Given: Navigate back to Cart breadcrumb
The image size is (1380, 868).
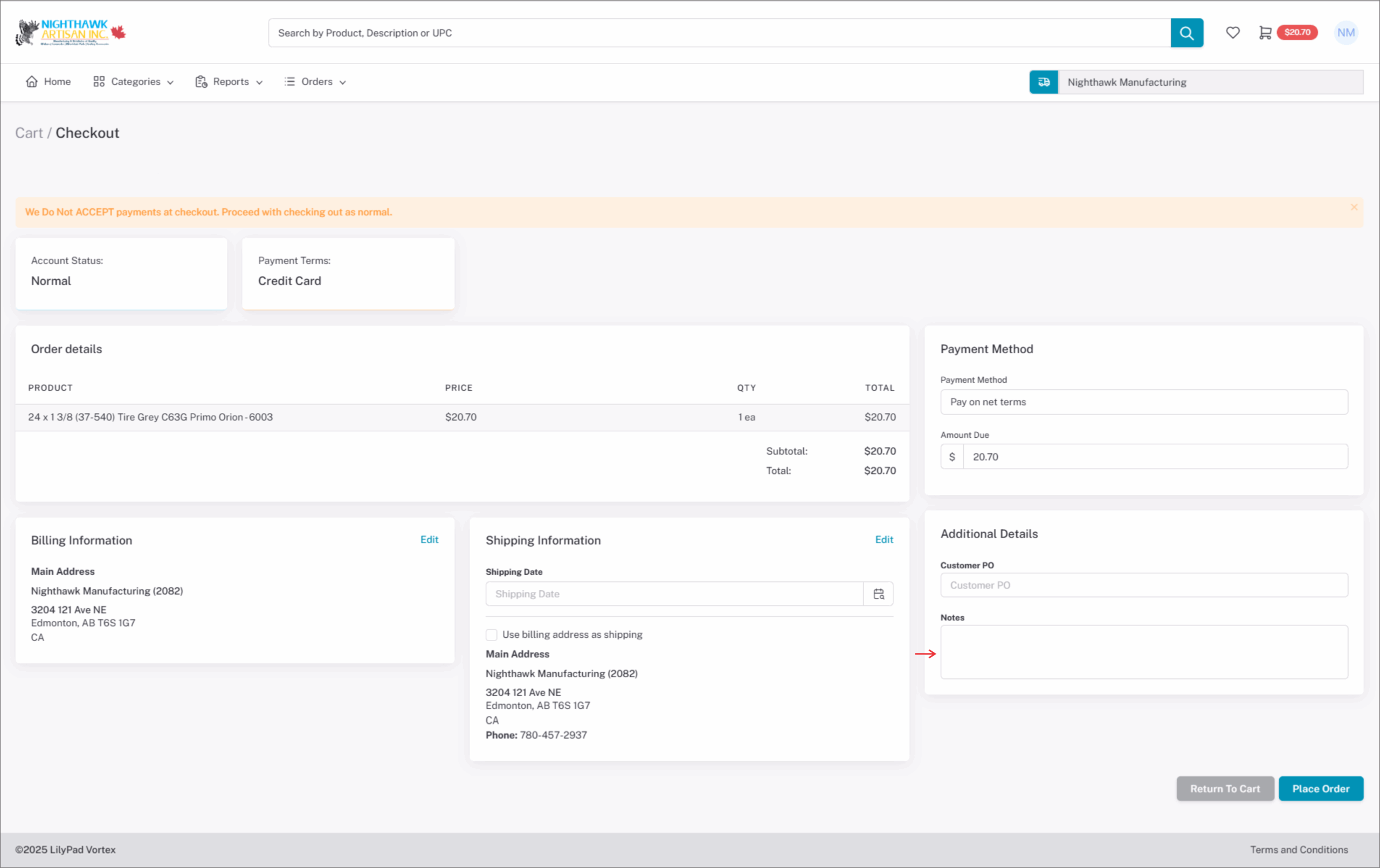Looking at the screenshot, I should click(29, 133).
